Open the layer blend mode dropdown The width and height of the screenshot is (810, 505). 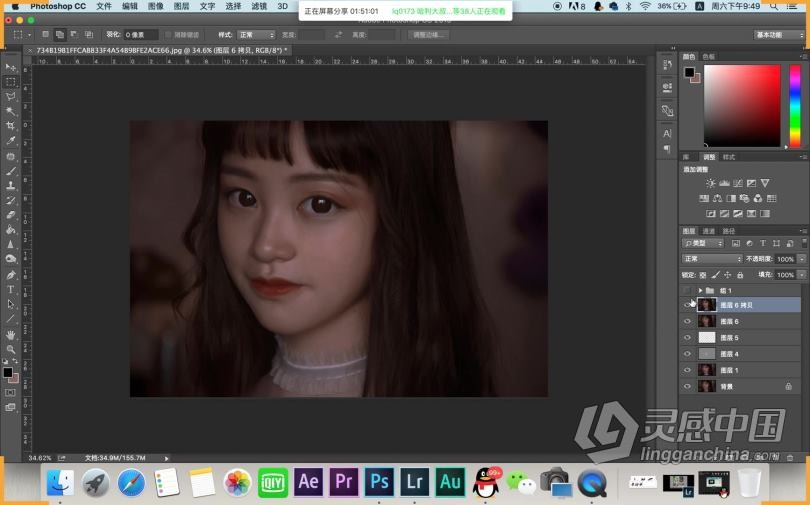(712, 259)
